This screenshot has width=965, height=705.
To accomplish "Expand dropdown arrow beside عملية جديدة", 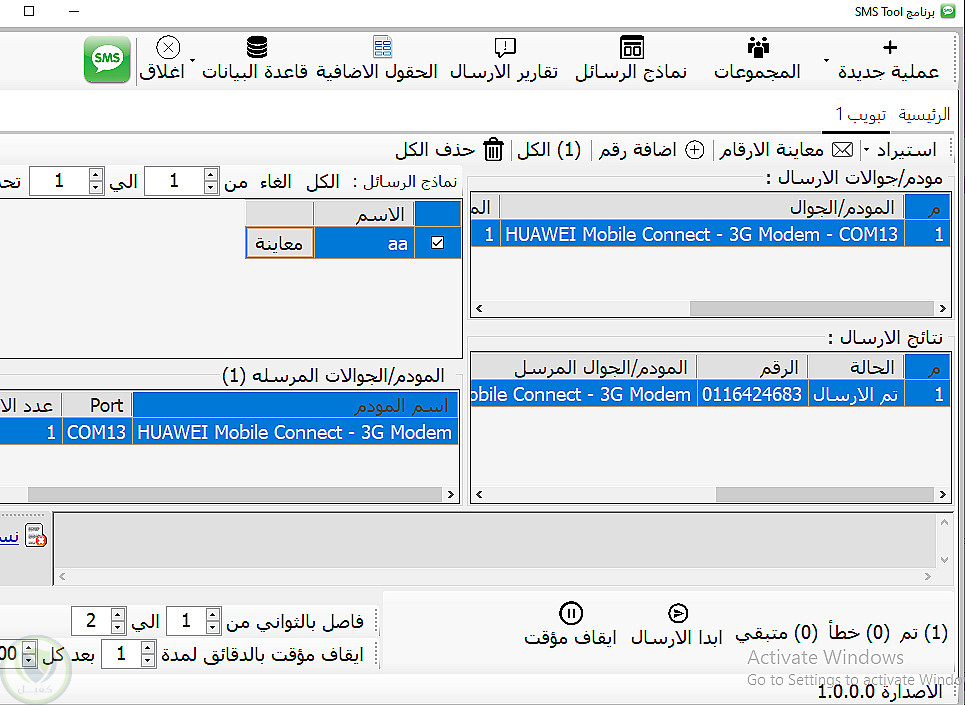I will pos(826,60).
